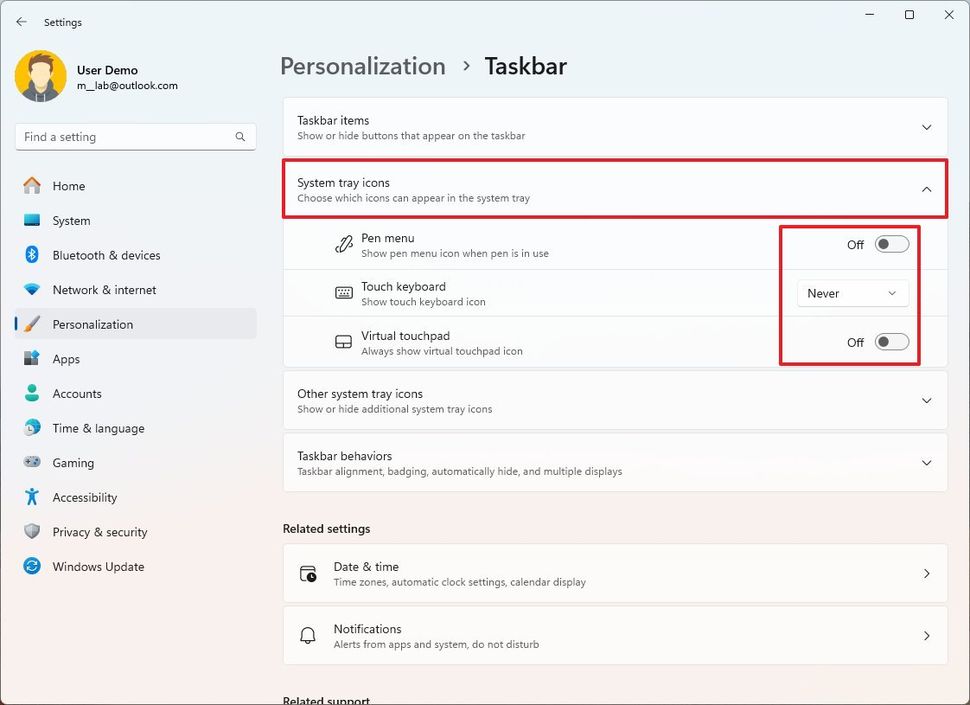Image resolution: width=970 pixels, height=705 pixels.
Task: Open Accessibility settings via its icon
Action: (x=30, y=497)
